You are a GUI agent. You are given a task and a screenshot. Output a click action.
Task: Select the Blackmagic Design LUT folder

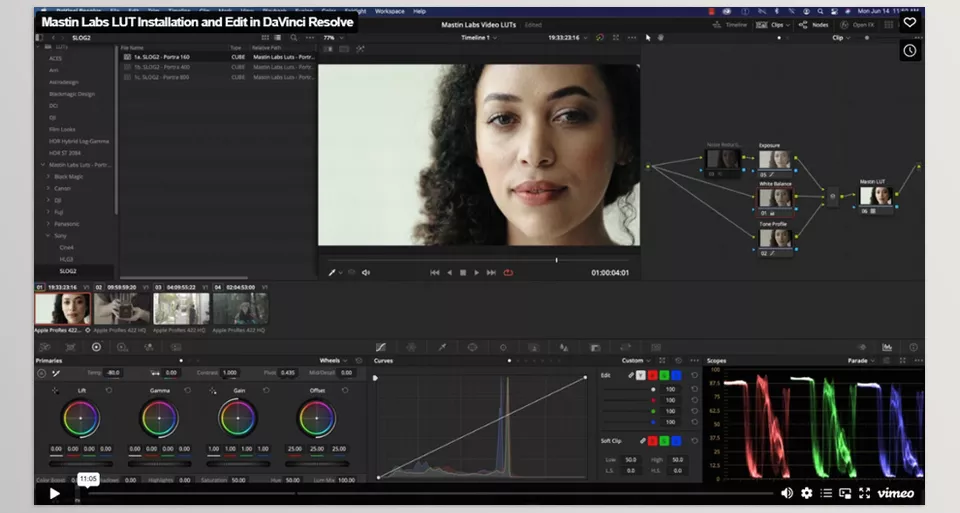[72, 94]
